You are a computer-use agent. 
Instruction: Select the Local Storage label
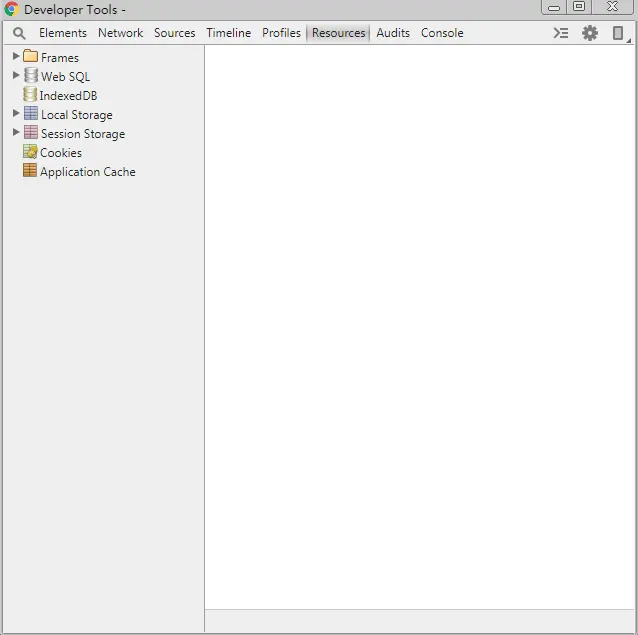(76, 115)
